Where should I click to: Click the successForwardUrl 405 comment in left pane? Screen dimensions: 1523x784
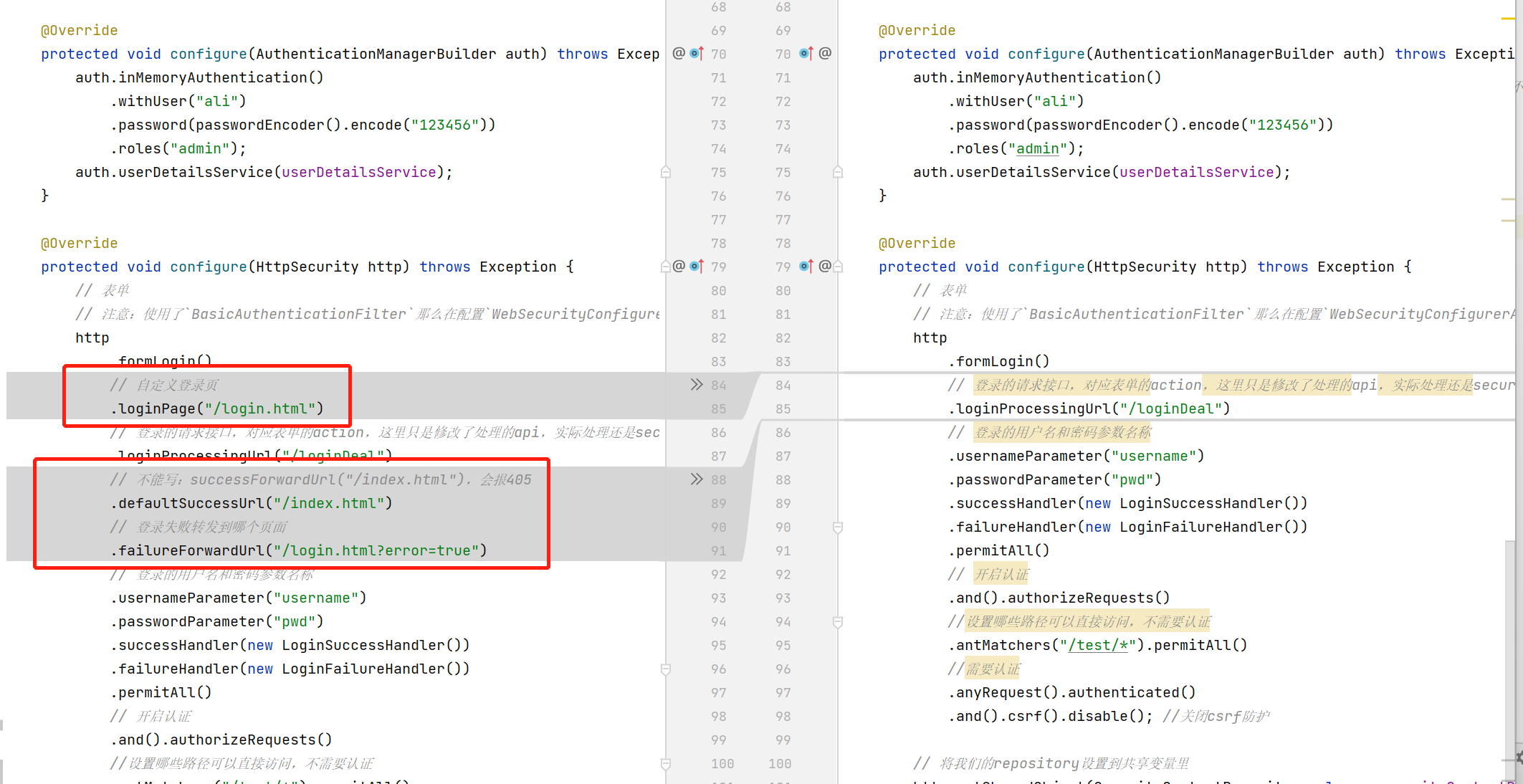321,479
